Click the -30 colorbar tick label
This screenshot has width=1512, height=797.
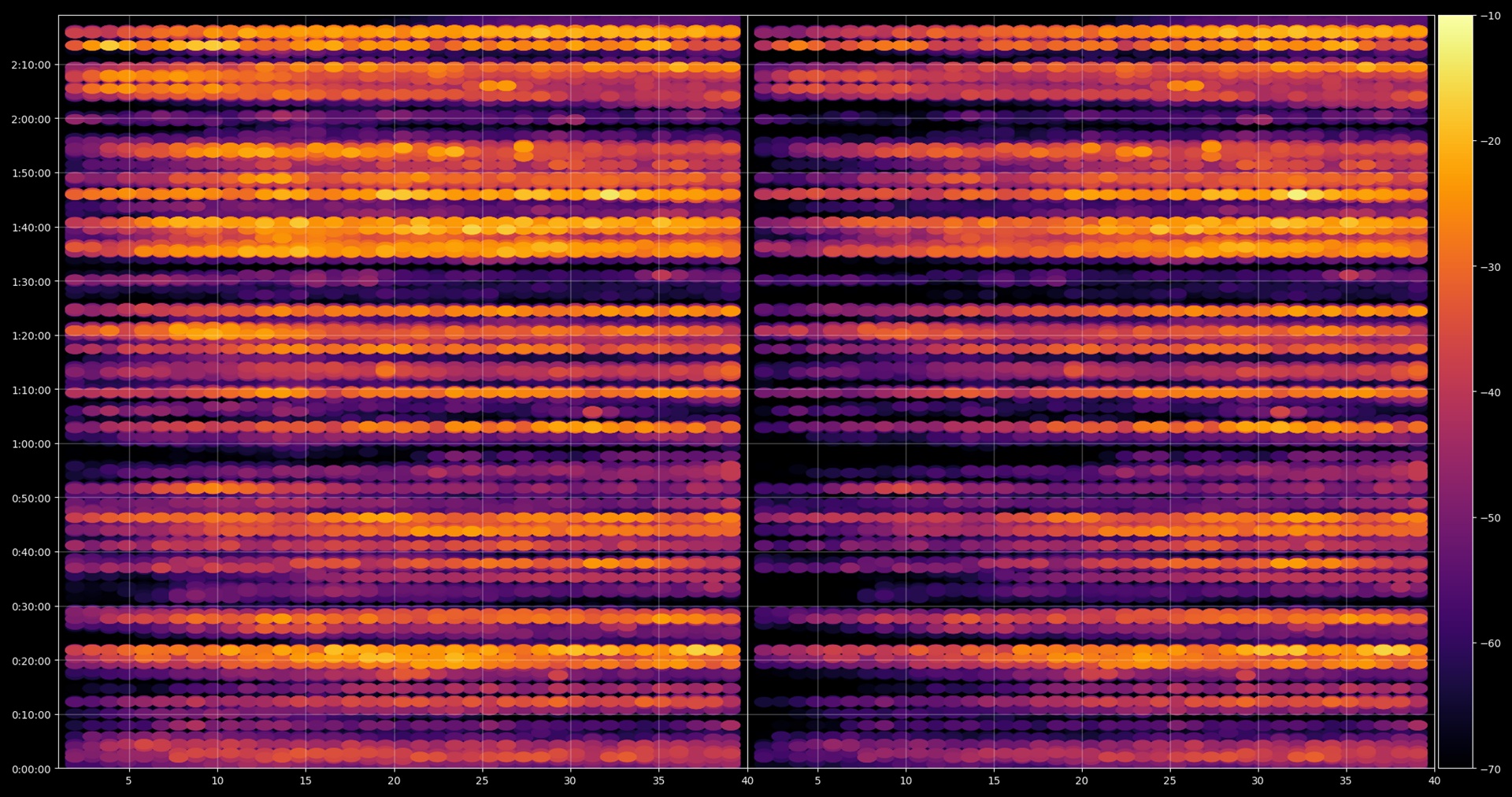coord(1491,267)
